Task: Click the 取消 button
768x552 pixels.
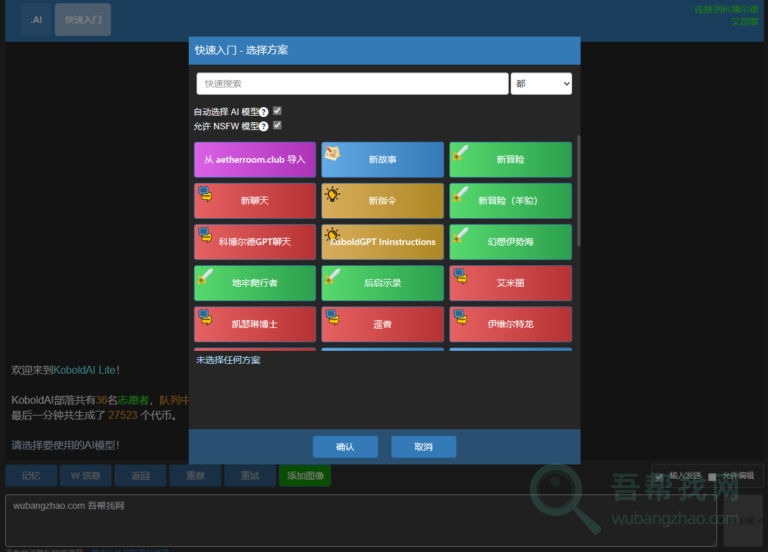Action: (423, 447)
